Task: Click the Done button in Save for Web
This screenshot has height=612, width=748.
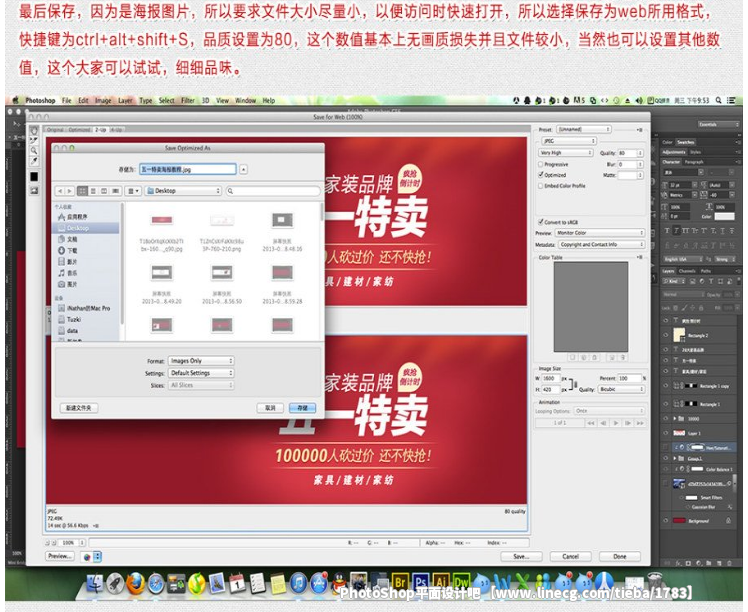Action: click(x=620, y=557)
